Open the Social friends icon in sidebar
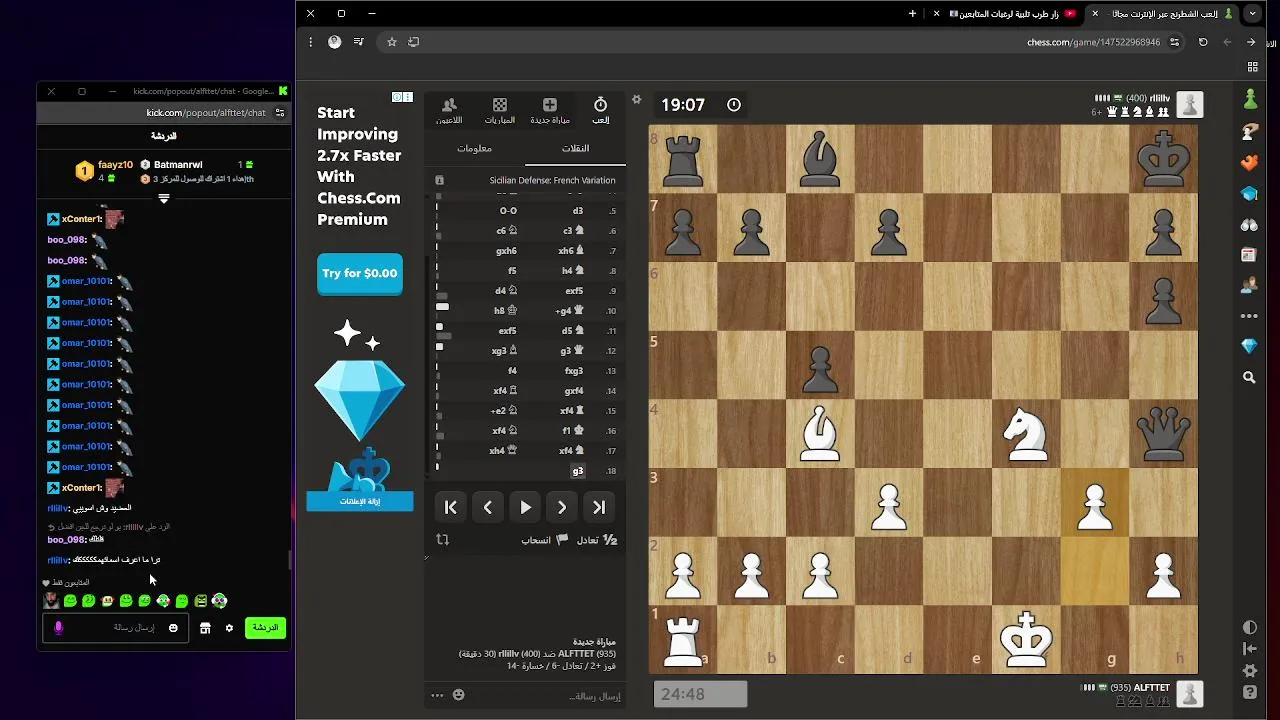The height and width of the screenshot is (720, 1280). (1250, 285)
